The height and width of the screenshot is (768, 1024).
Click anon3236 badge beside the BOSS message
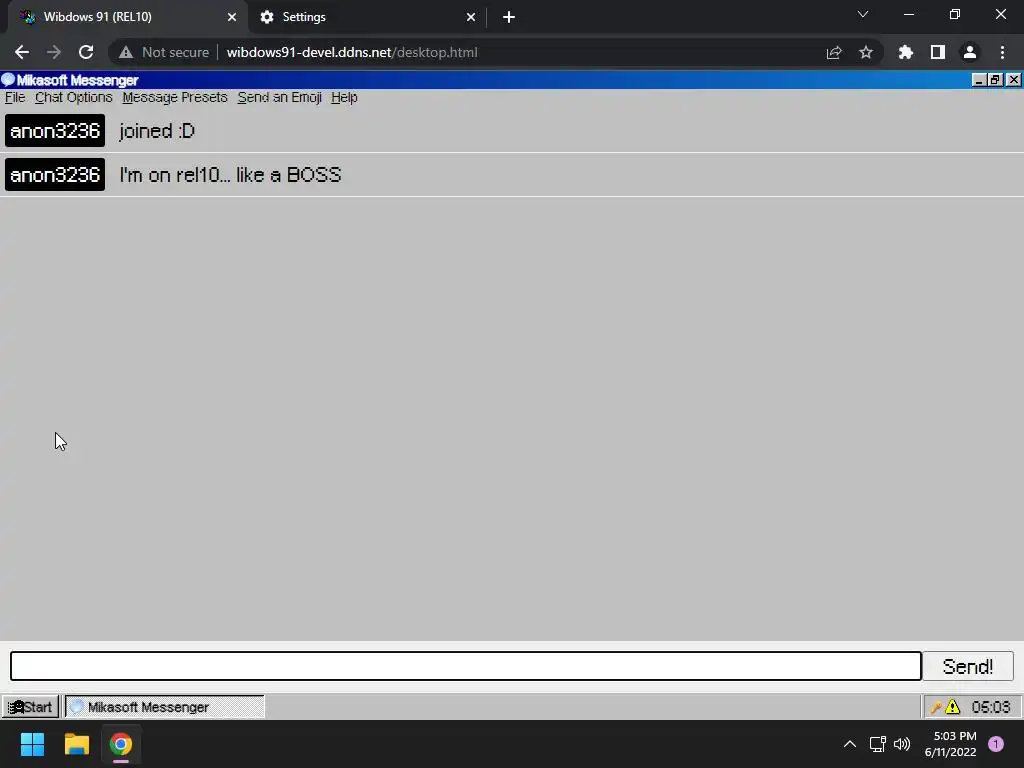(55, 174)
